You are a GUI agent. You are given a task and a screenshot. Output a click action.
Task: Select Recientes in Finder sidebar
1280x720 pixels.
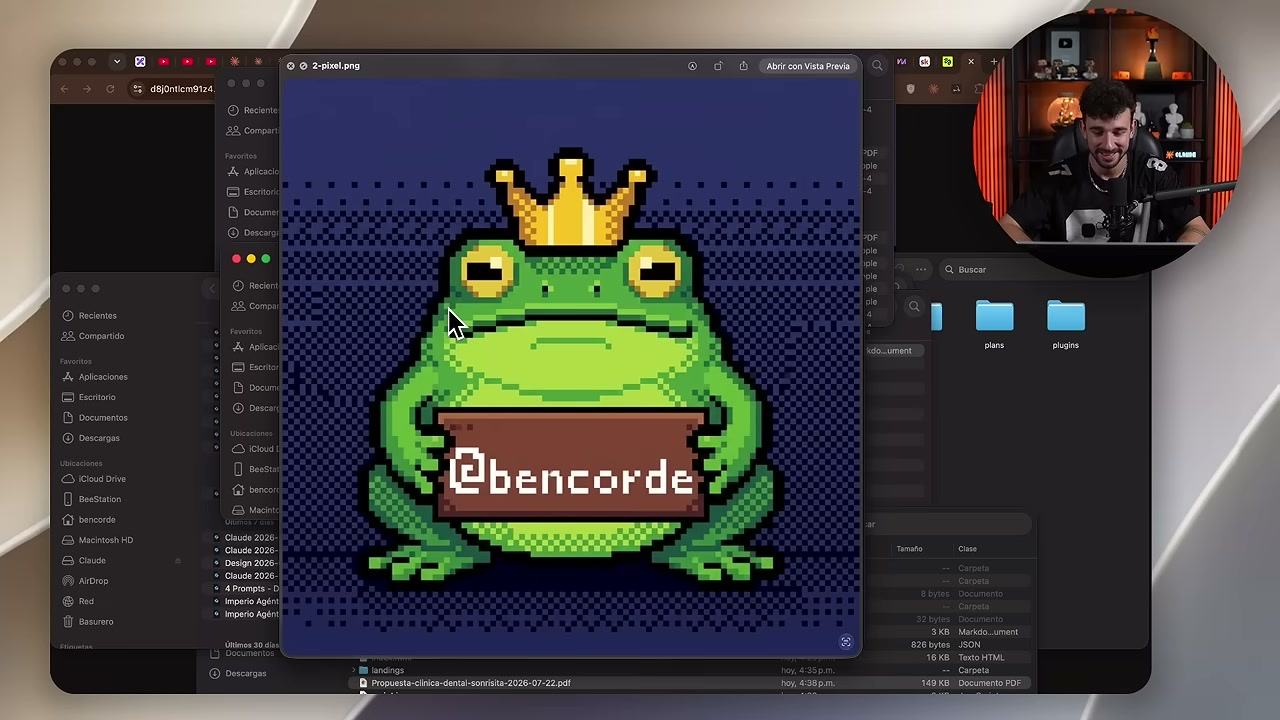97,316
